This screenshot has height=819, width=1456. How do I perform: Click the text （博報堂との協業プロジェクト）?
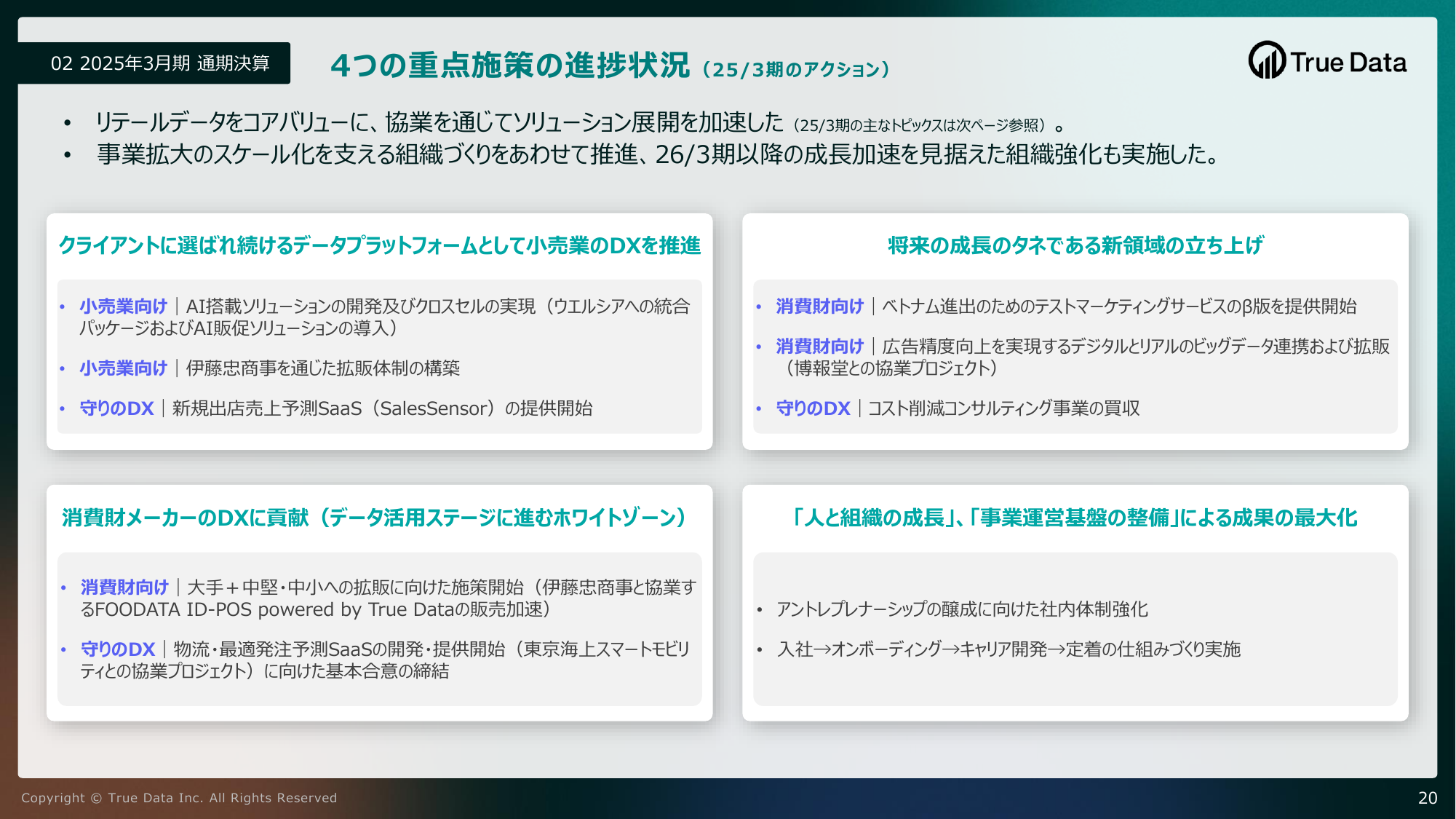(891, 368)
